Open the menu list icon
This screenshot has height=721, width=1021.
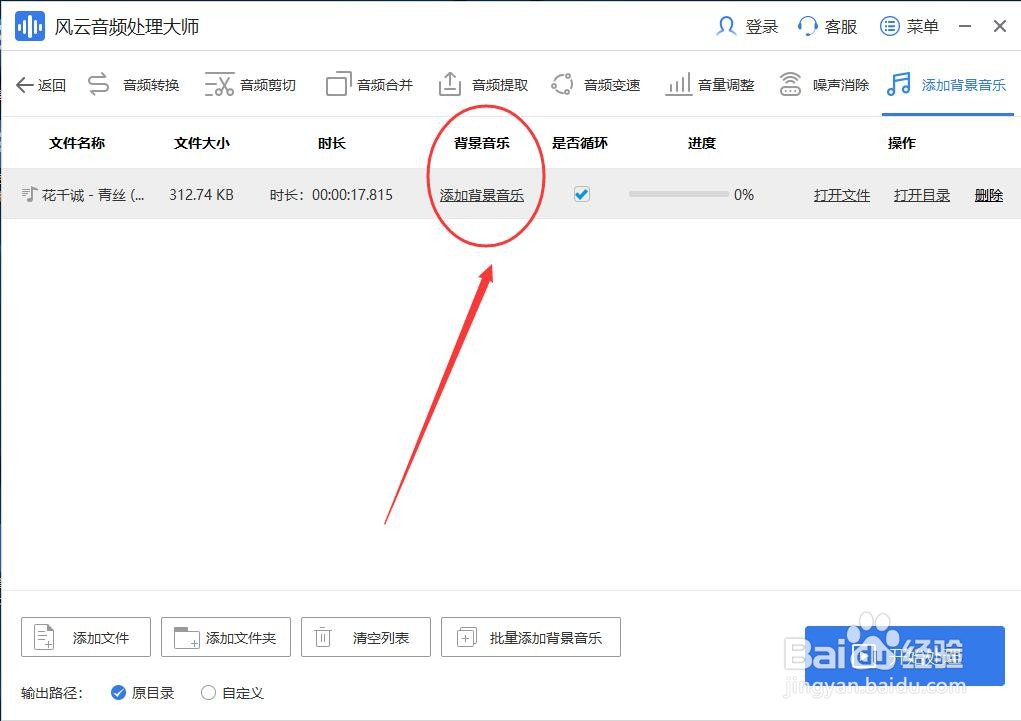coord(889,27)
